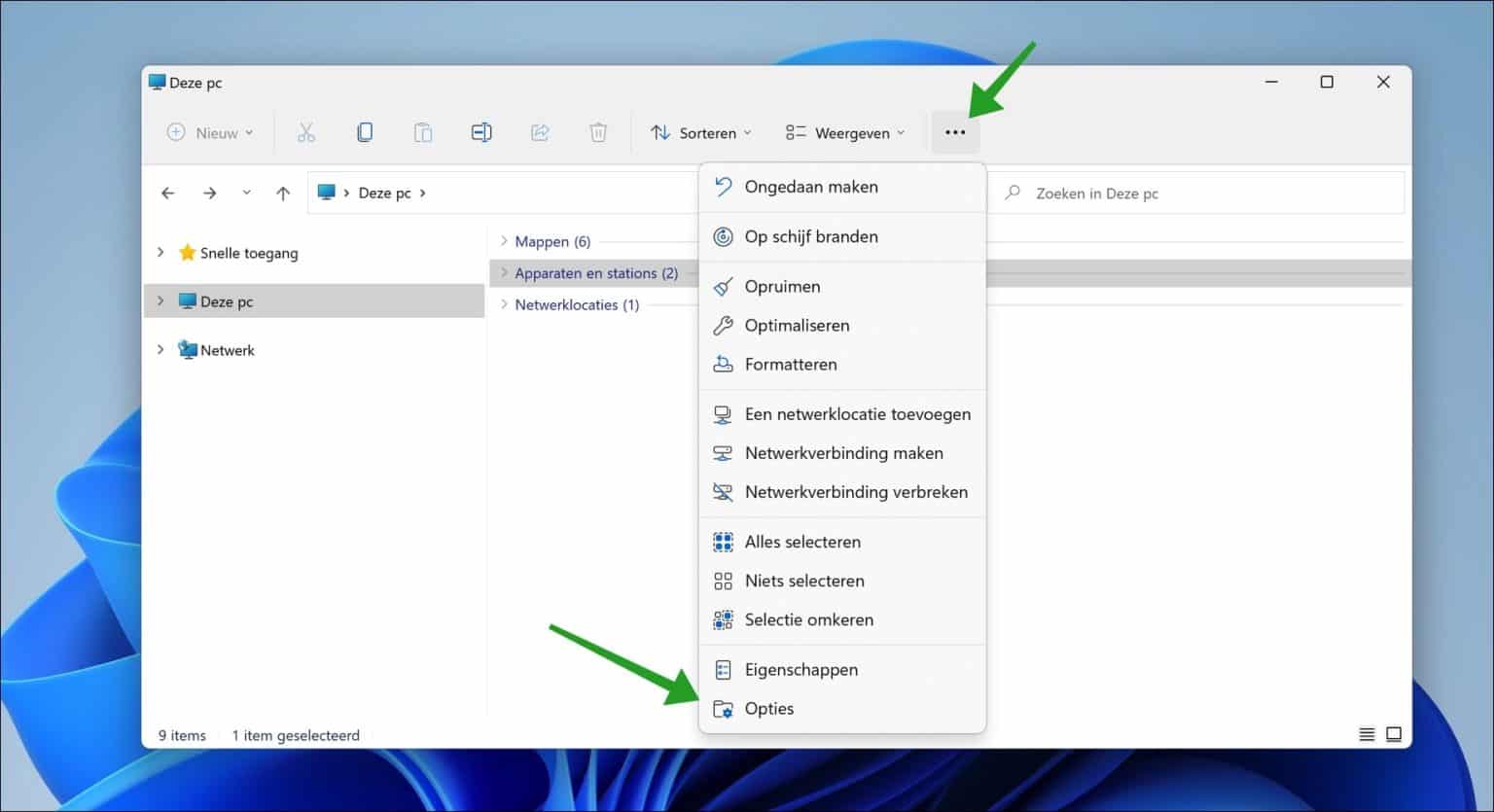Switch to large thumbnails view in statusbar

pos(1395,735)
